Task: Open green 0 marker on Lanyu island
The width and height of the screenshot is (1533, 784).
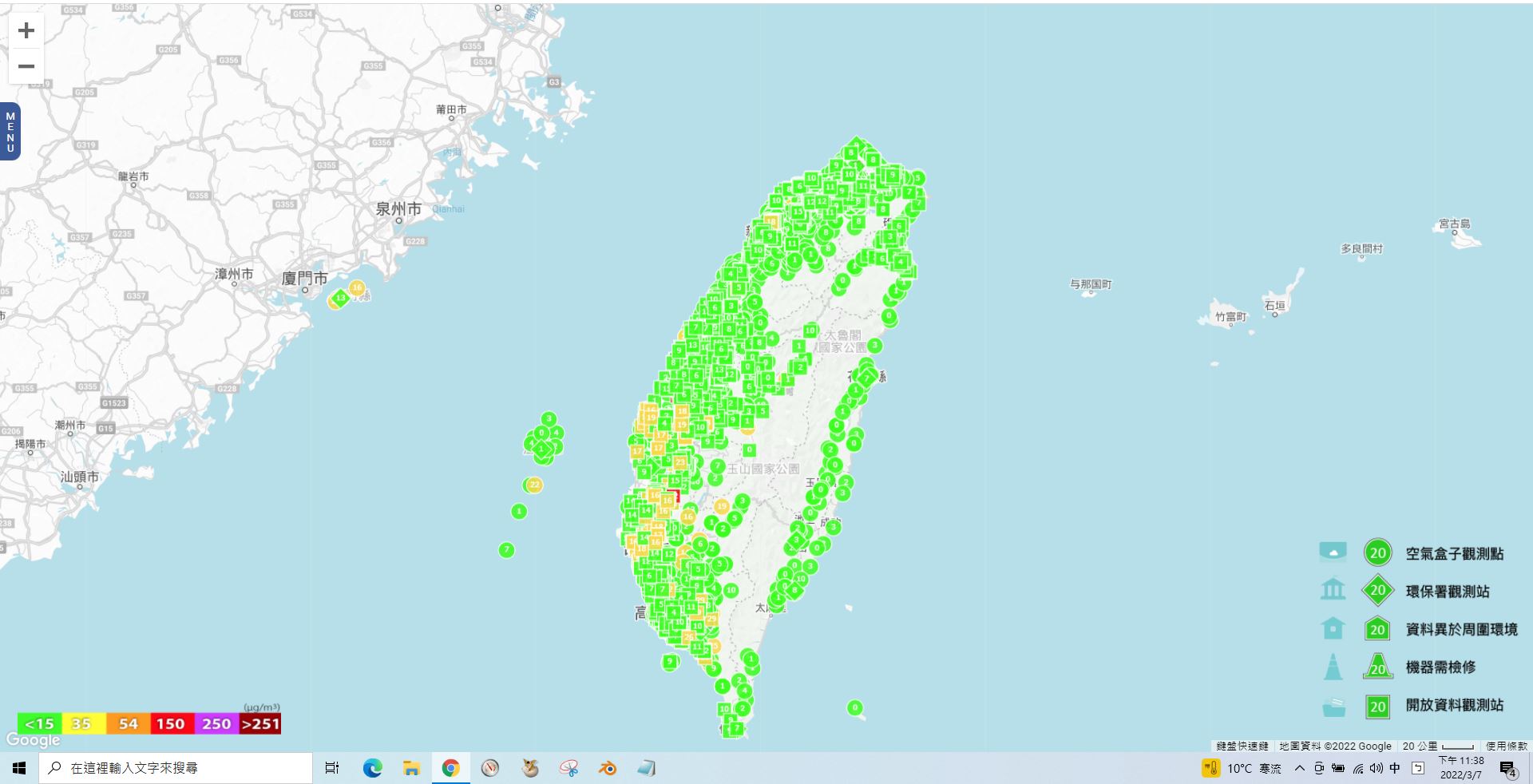Action: point(855,707)
